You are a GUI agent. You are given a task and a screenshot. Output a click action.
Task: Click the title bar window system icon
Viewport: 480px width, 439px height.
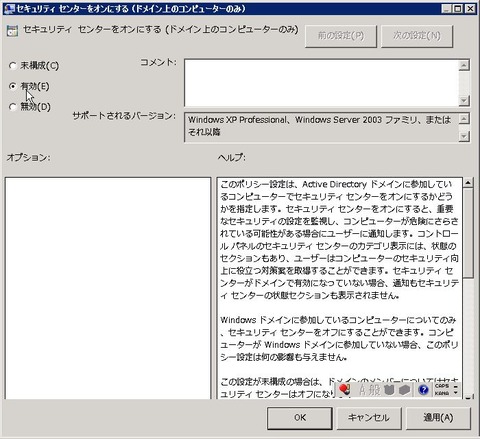click(x=10, y=8)
